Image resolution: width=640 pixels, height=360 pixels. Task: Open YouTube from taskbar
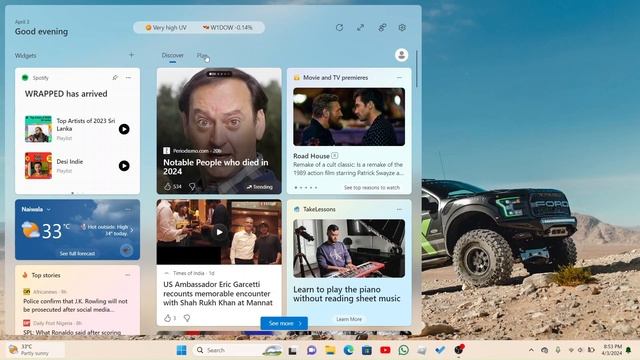coord(385,350)
